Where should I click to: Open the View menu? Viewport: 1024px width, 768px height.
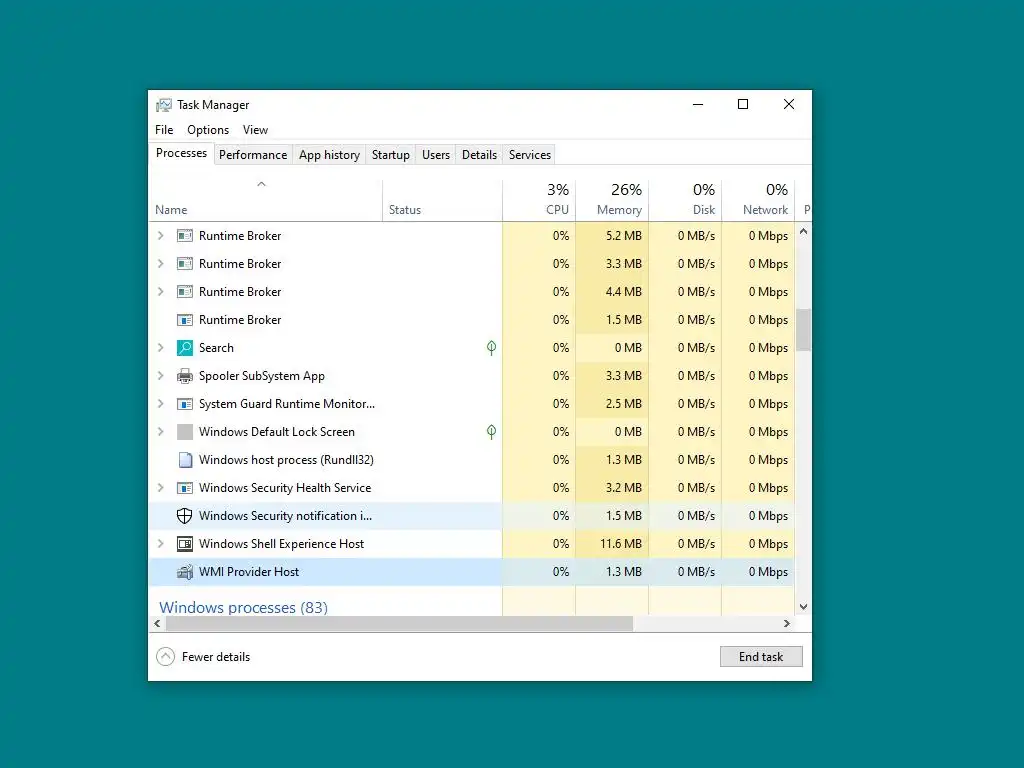click(x=255, y=130)
